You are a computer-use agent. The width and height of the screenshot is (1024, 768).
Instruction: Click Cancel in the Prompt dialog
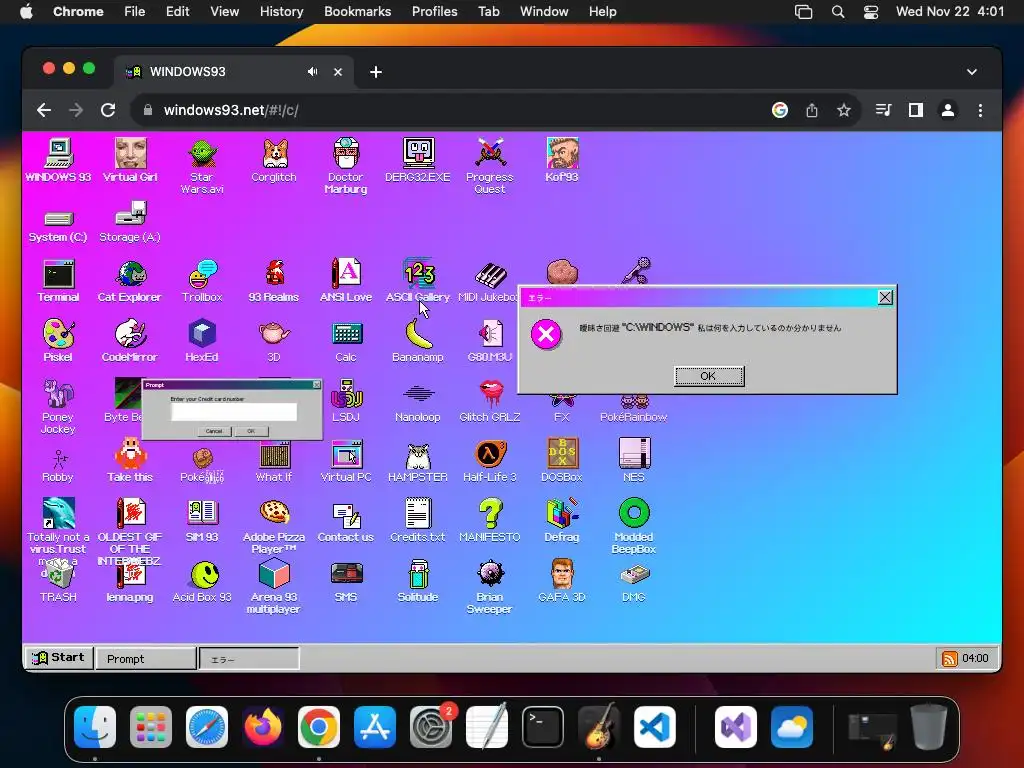tap(214, 431)
